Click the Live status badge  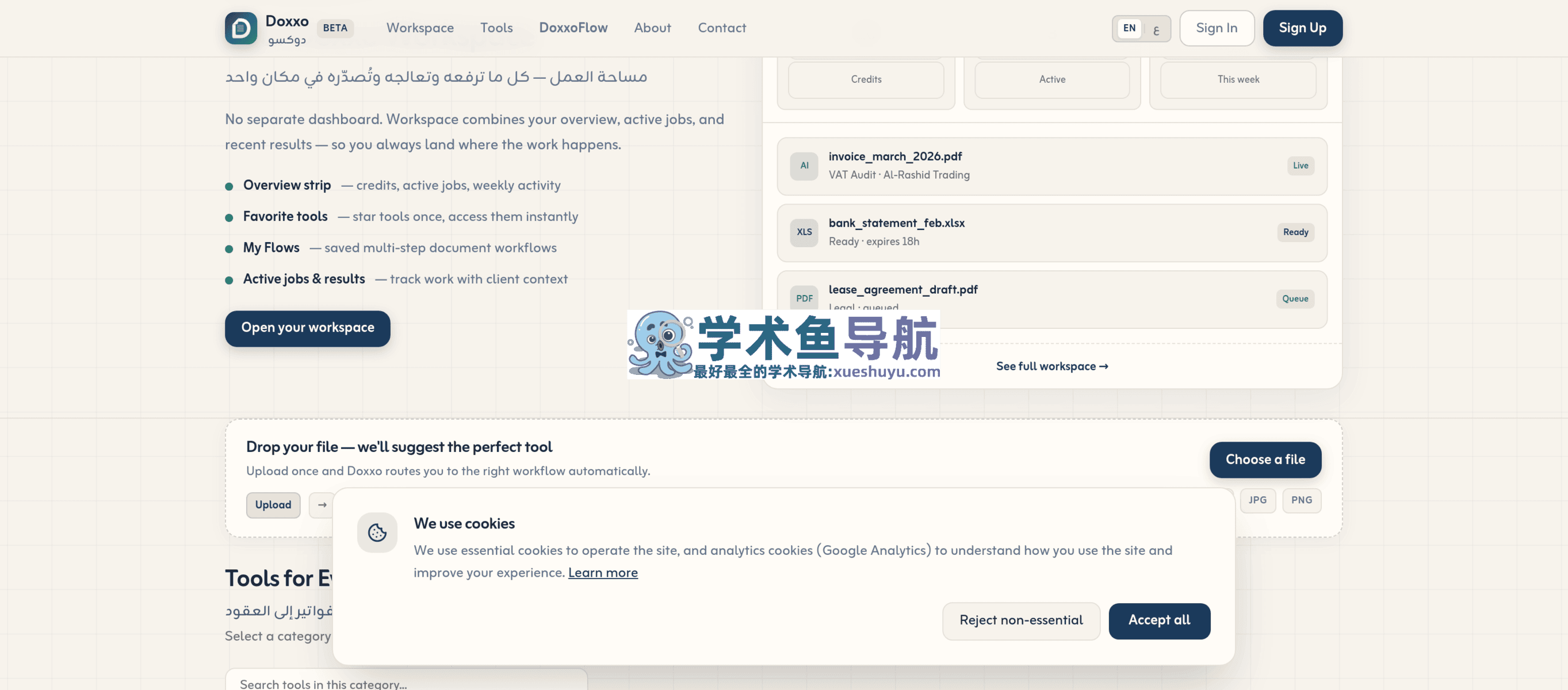tap(1300, 166)
